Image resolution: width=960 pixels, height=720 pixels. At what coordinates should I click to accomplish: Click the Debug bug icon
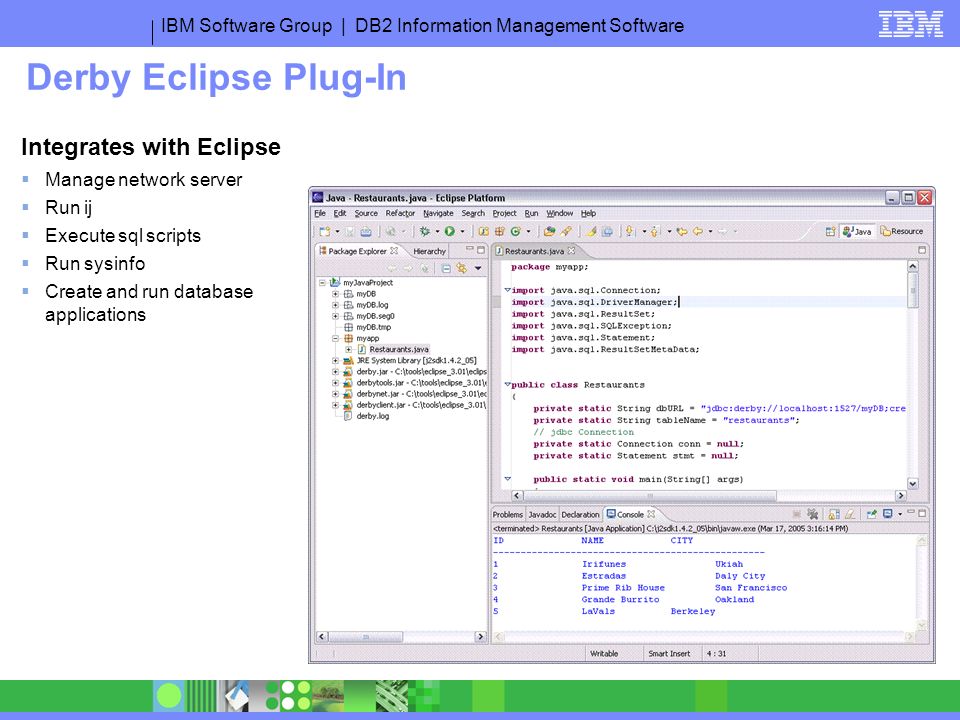[424, 231]
